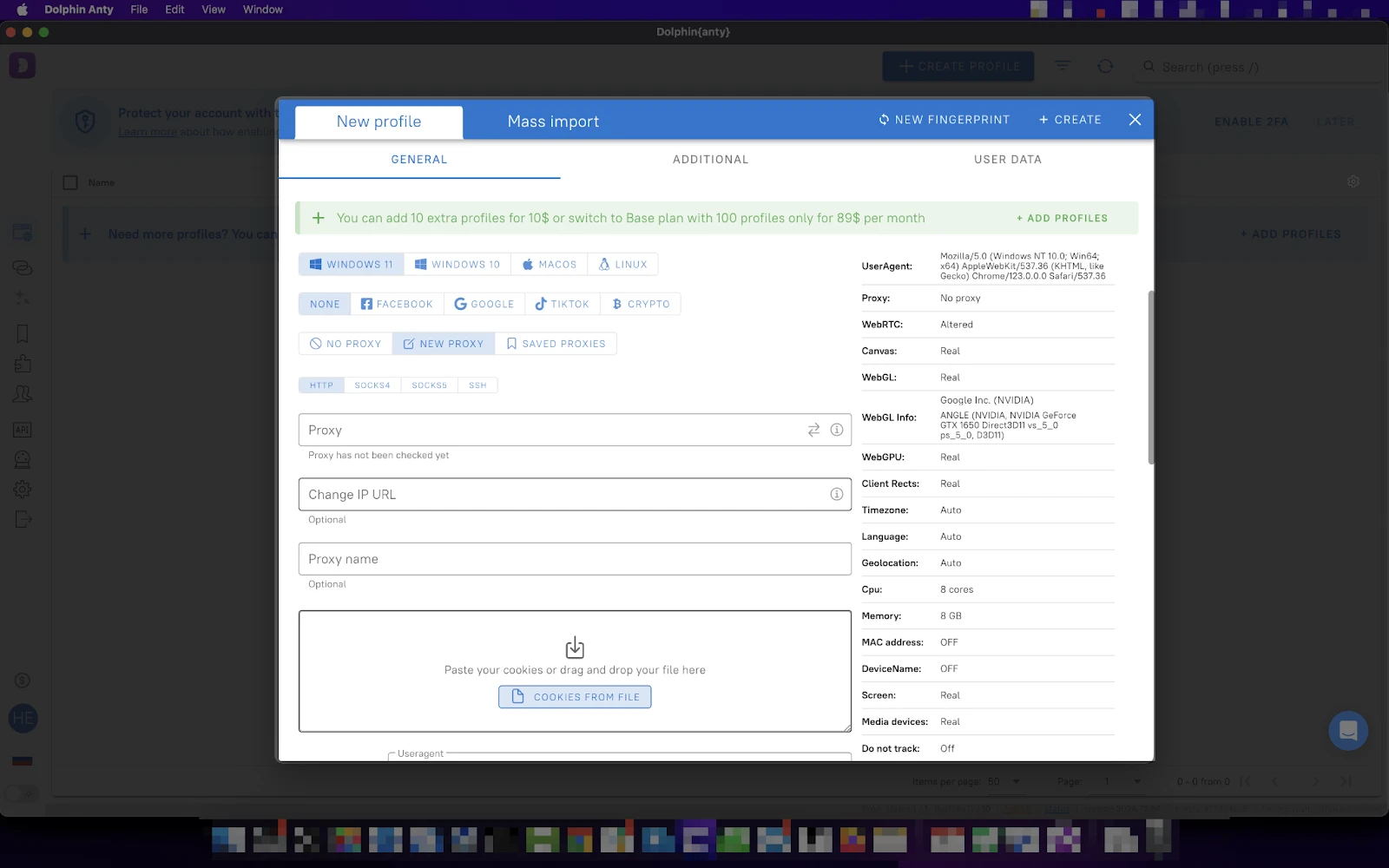1389x868 pixels.
Task: Select the Automation sparkles icon
Action: [x=23, y=298]
